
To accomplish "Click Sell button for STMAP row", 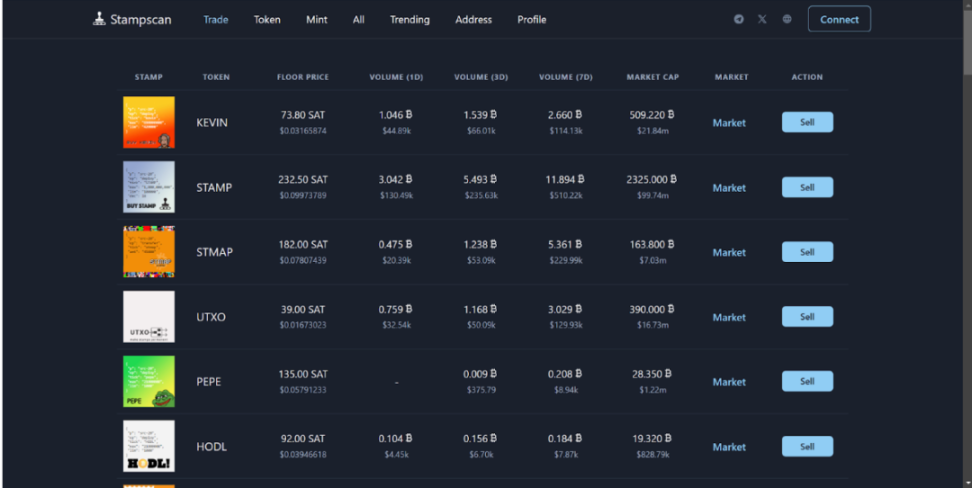I will (x=807, y=252).
